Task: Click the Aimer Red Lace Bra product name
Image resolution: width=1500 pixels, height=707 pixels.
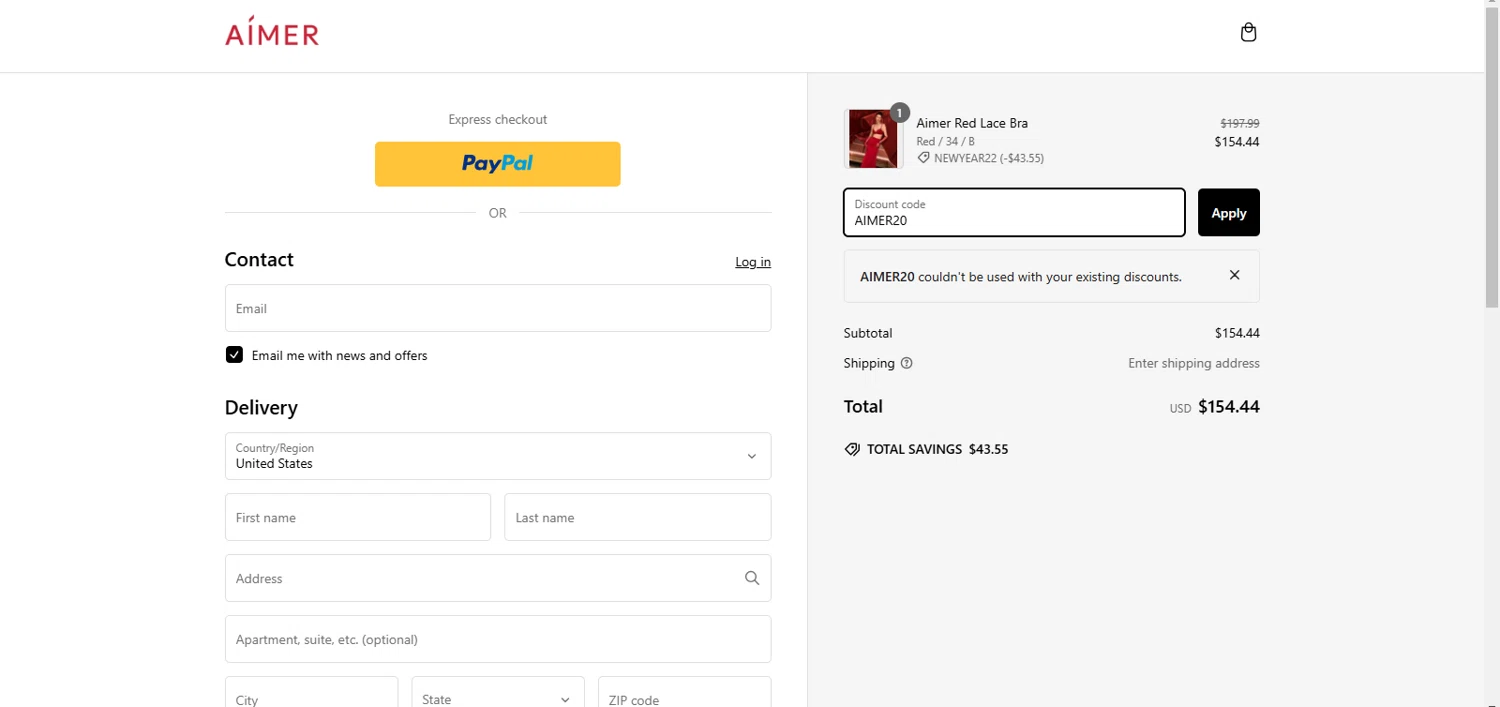Action: pos(972,123)
